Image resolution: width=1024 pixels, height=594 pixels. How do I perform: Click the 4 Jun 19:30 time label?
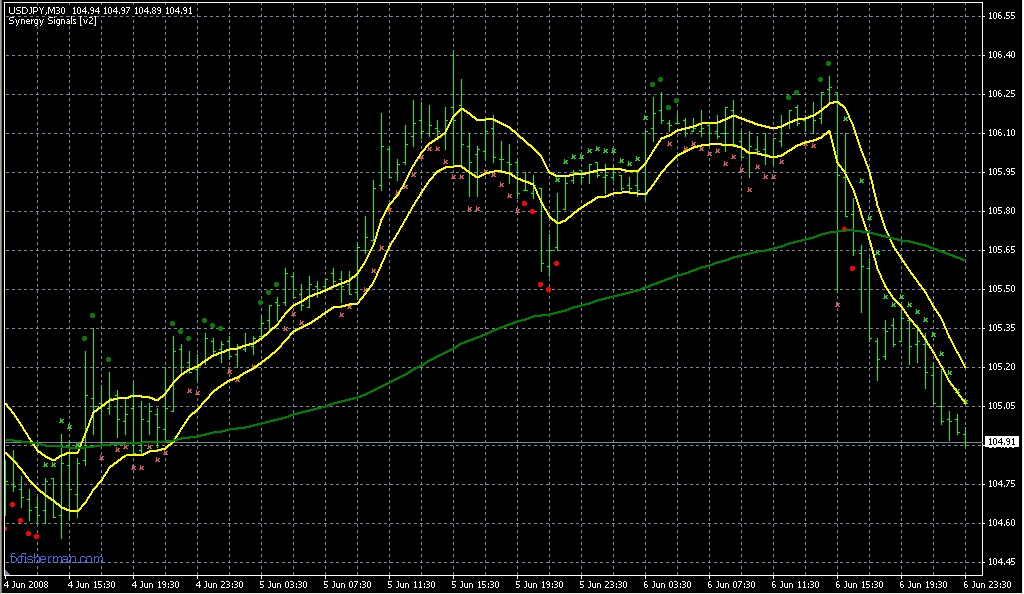coord(155,584)
